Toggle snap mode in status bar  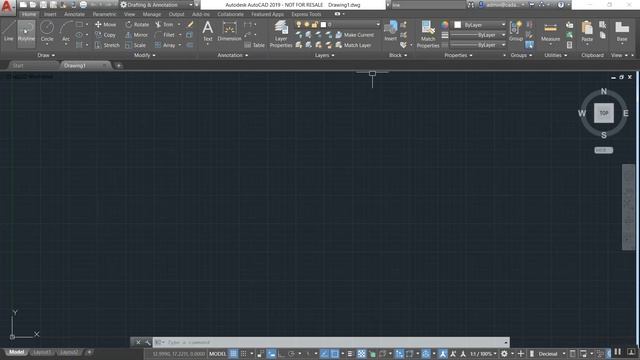coord(243,353)
